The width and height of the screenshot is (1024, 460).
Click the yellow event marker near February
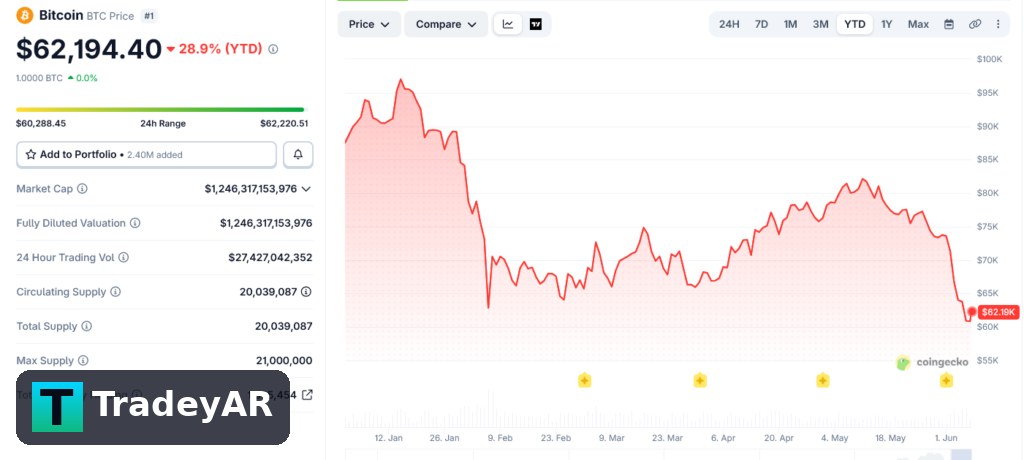click(x=584, y=380)
